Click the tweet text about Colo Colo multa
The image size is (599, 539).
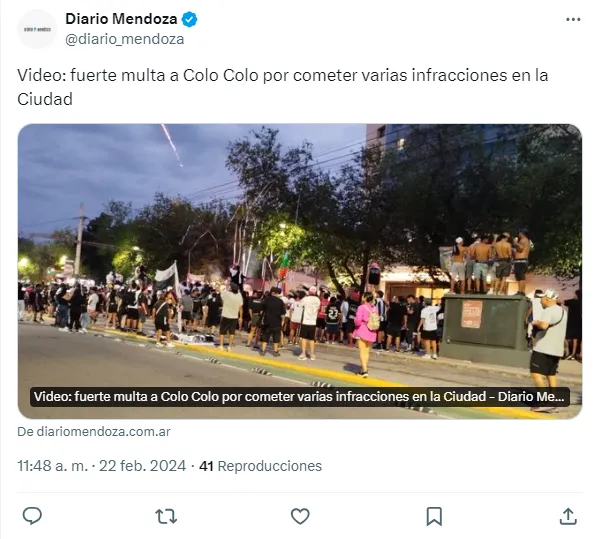tap(283, 87)
